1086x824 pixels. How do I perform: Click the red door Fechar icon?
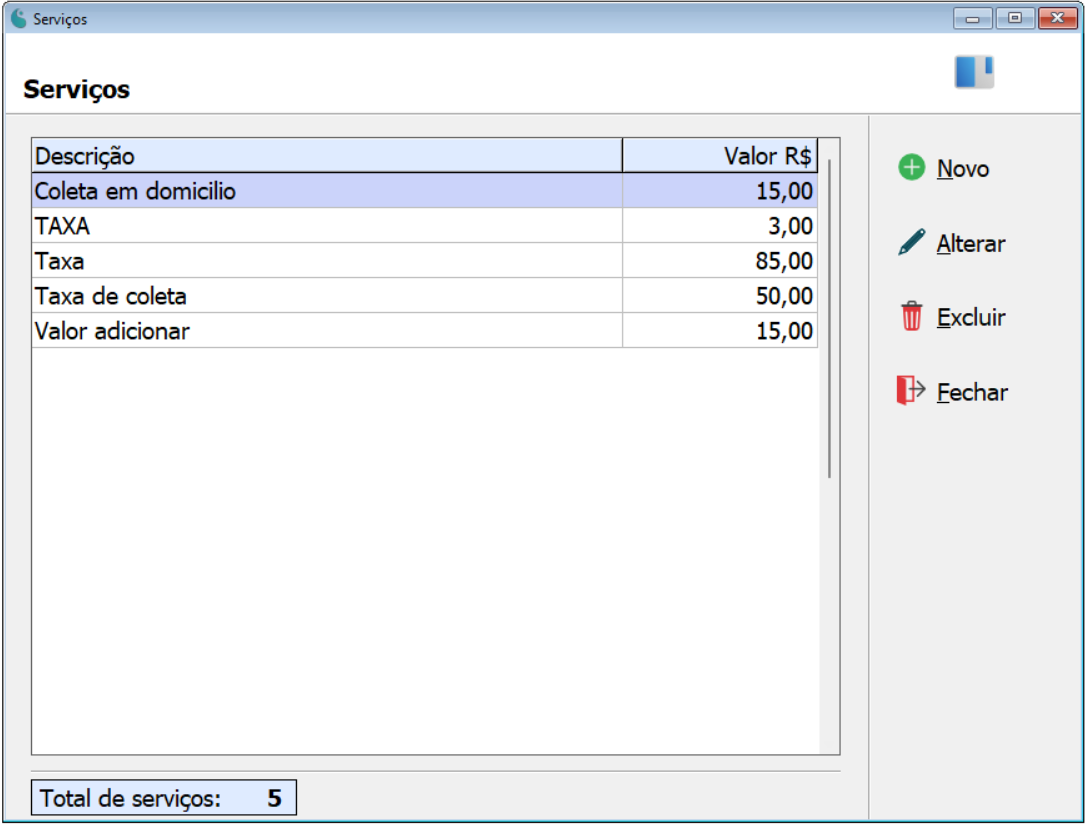click(x=911, y=390)
